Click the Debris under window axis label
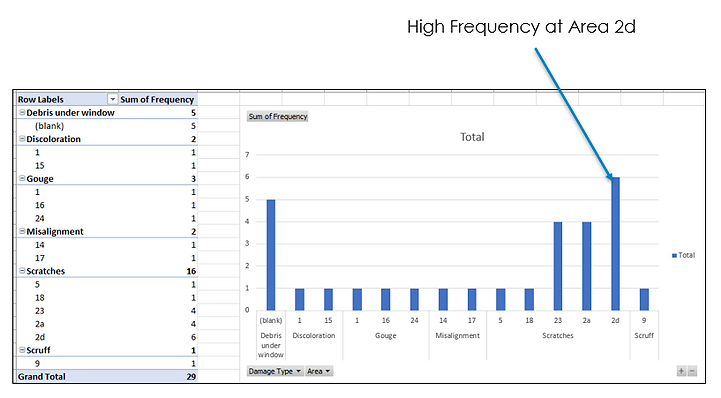Screen dimensions: 721x398 [x=271, y=345]
